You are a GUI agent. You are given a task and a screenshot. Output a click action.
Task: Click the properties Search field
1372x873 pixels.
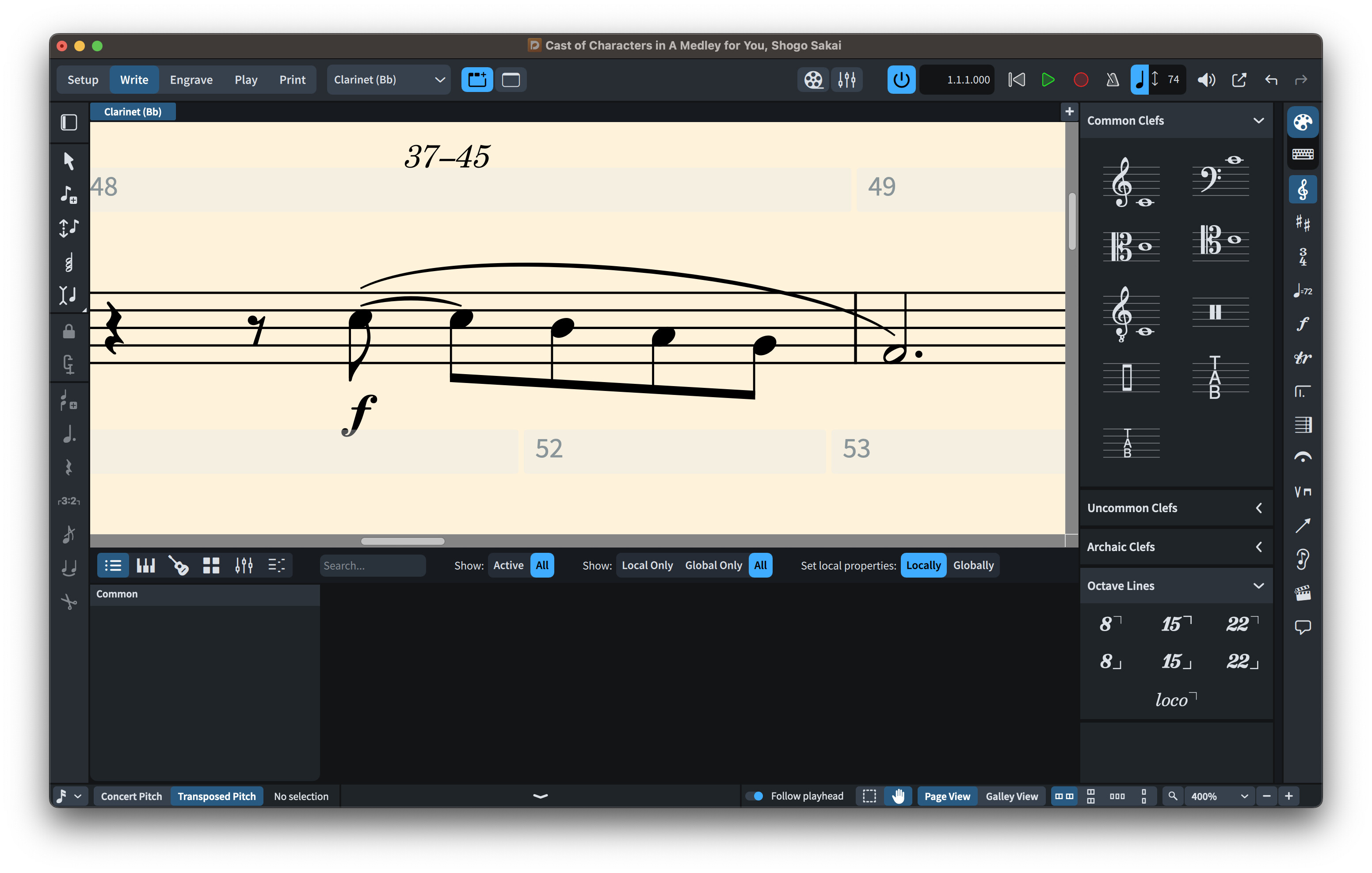pos(373,565)
